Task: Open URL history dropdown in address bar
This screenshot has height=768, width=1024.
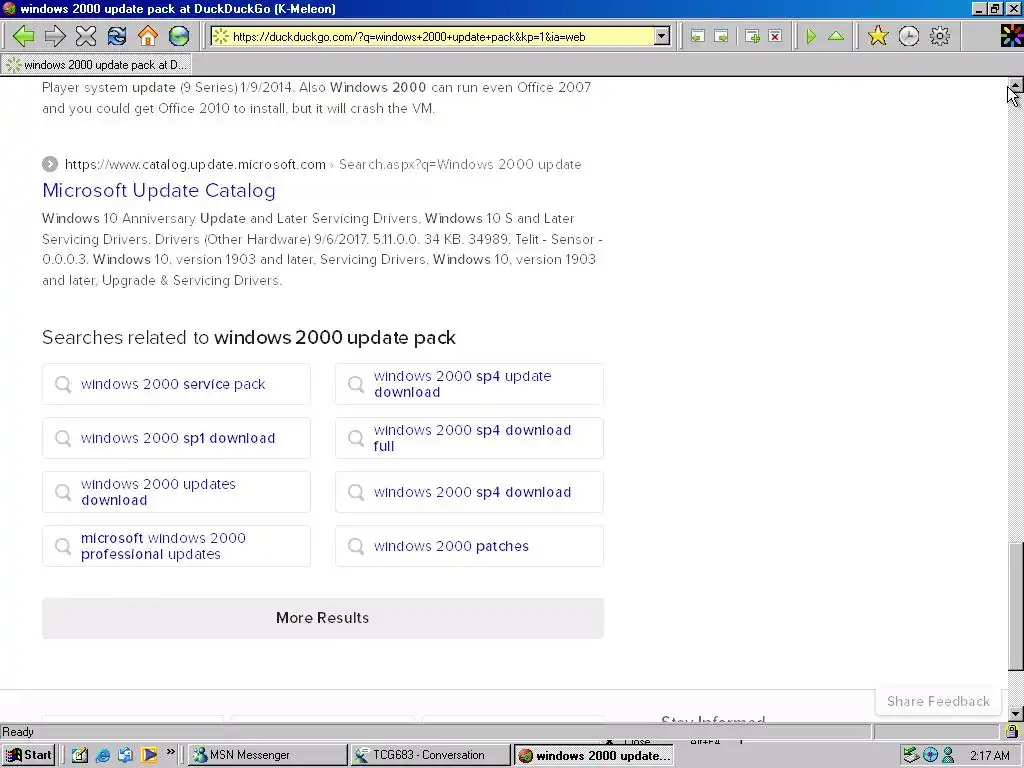Action: click(662, 37)
